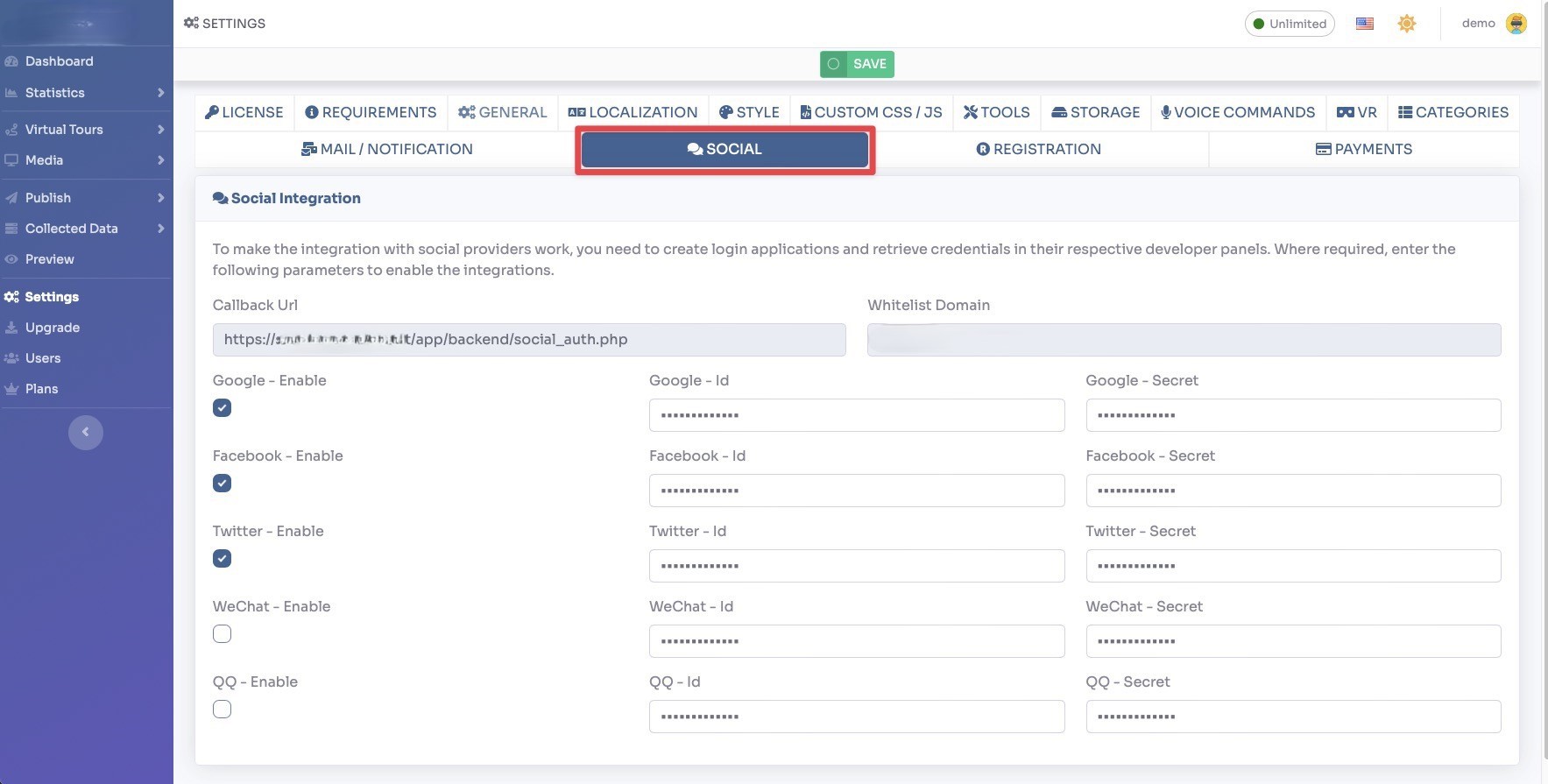This screenshot has height=784, width=1548.
Task: Click the drive icon on Storage tab
Action: [1059, 112]
